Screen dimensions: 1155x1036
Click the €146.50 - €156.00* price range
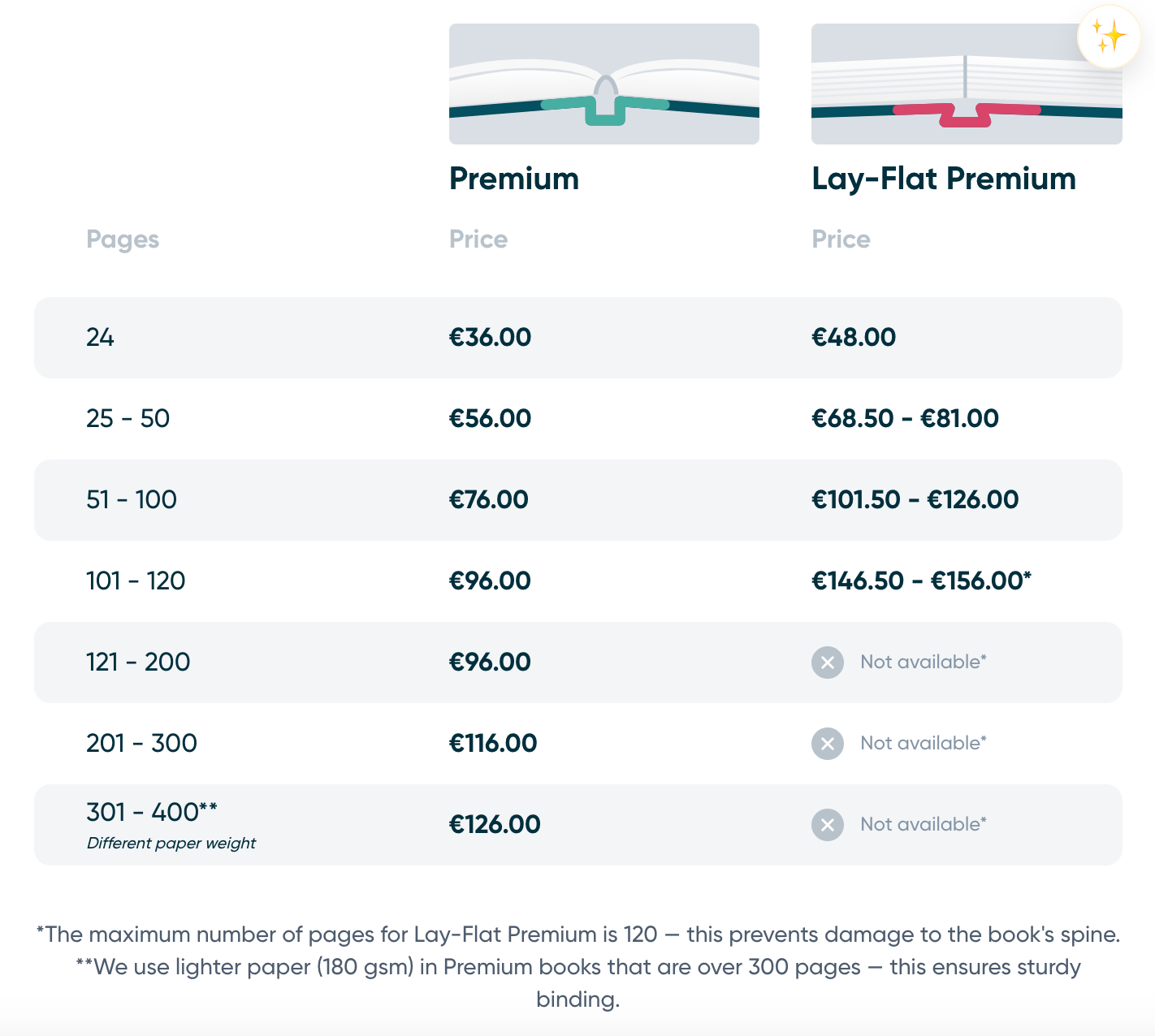921,581
